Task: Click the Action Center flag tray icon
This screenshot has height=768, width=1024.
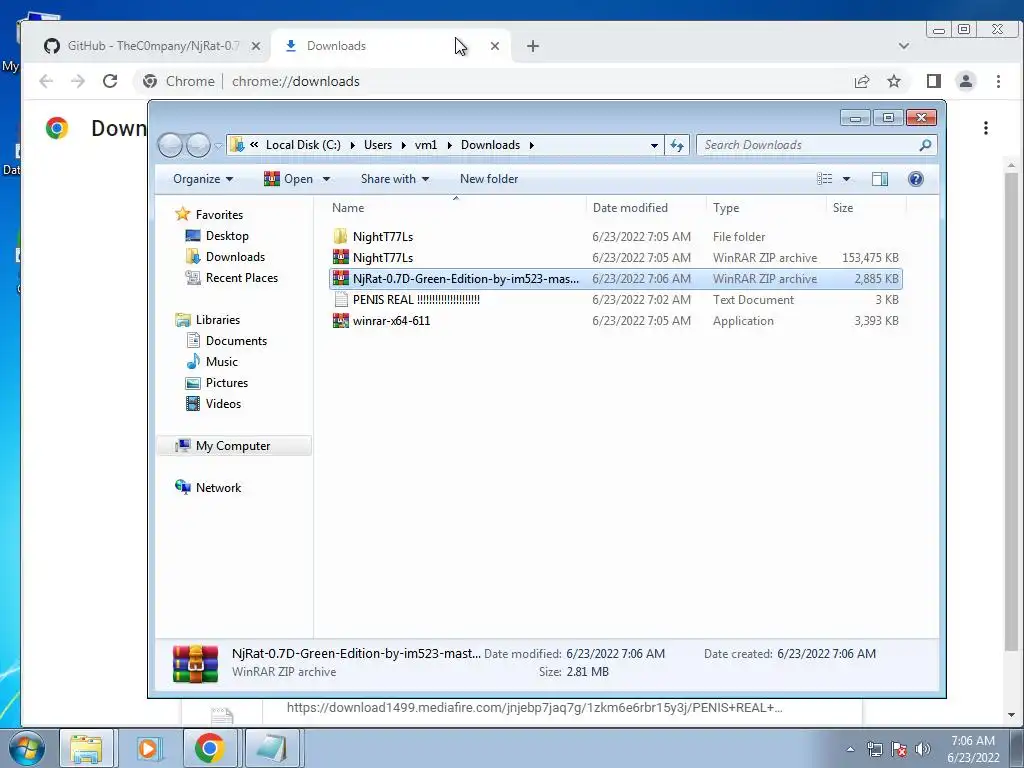Action: coord(899,749)
